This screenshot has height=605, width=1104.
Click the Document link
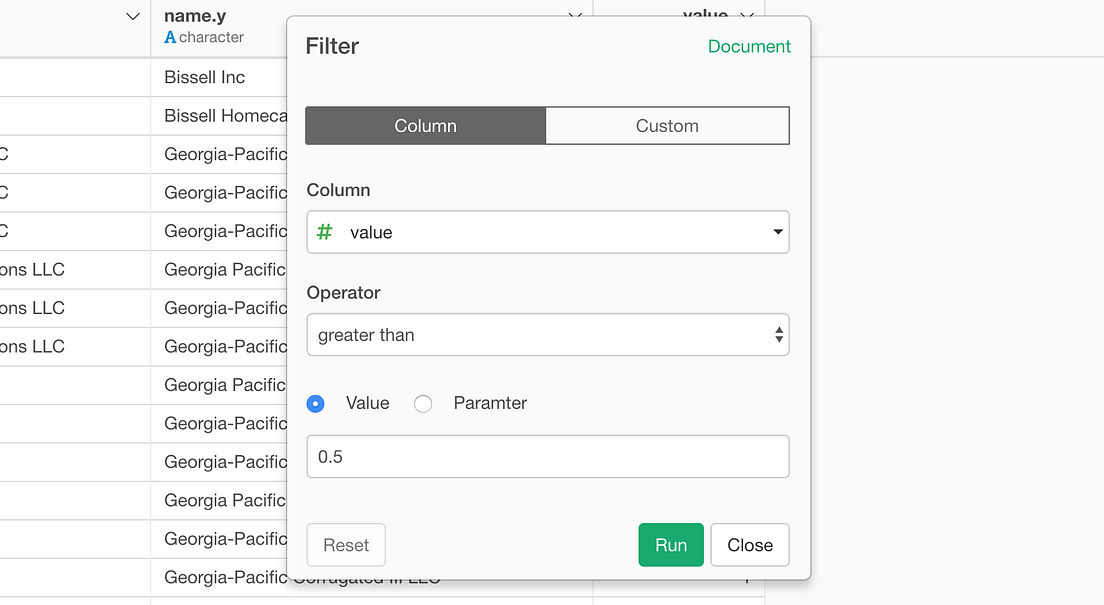tap(749, 46)
